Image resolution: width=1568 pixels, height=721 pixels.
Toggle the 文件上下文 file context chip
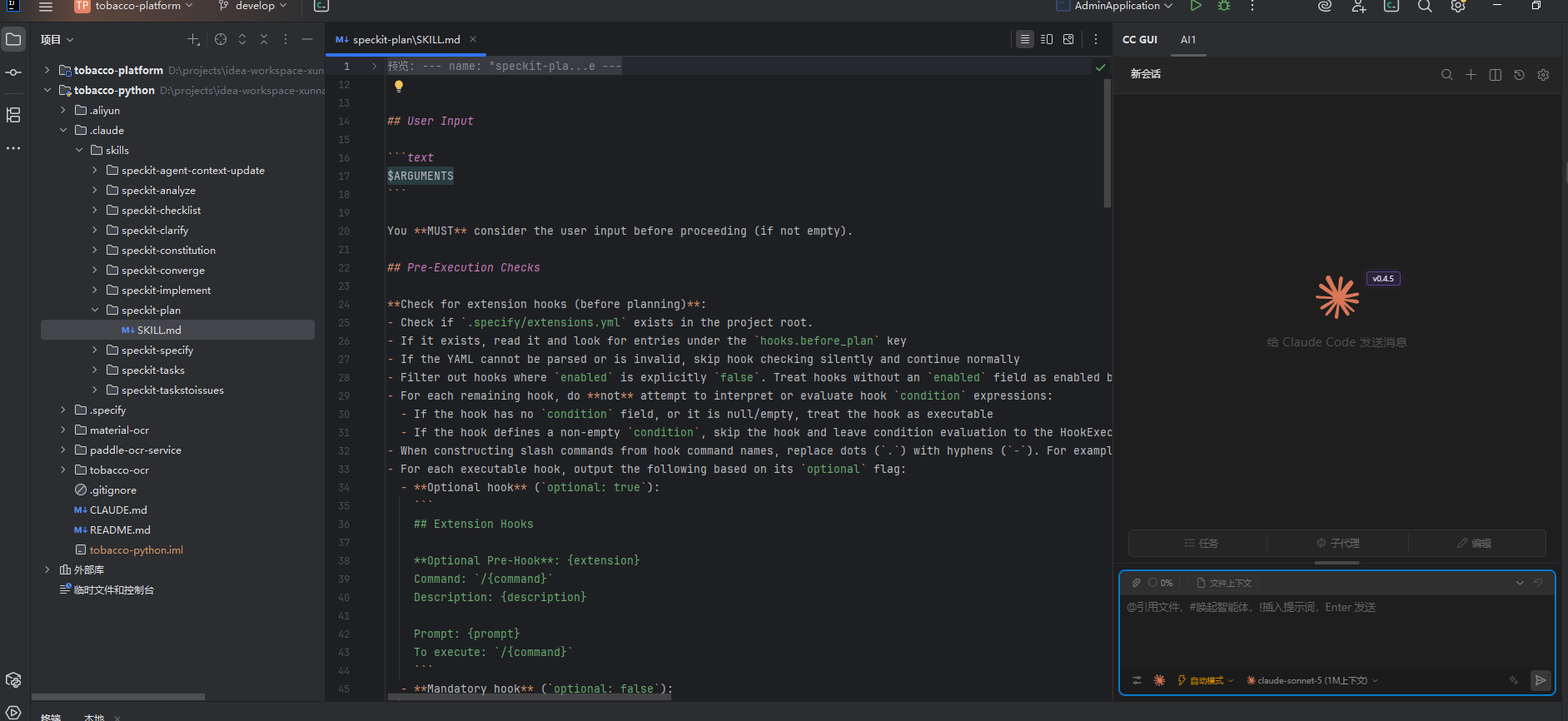coord(1224,583)
